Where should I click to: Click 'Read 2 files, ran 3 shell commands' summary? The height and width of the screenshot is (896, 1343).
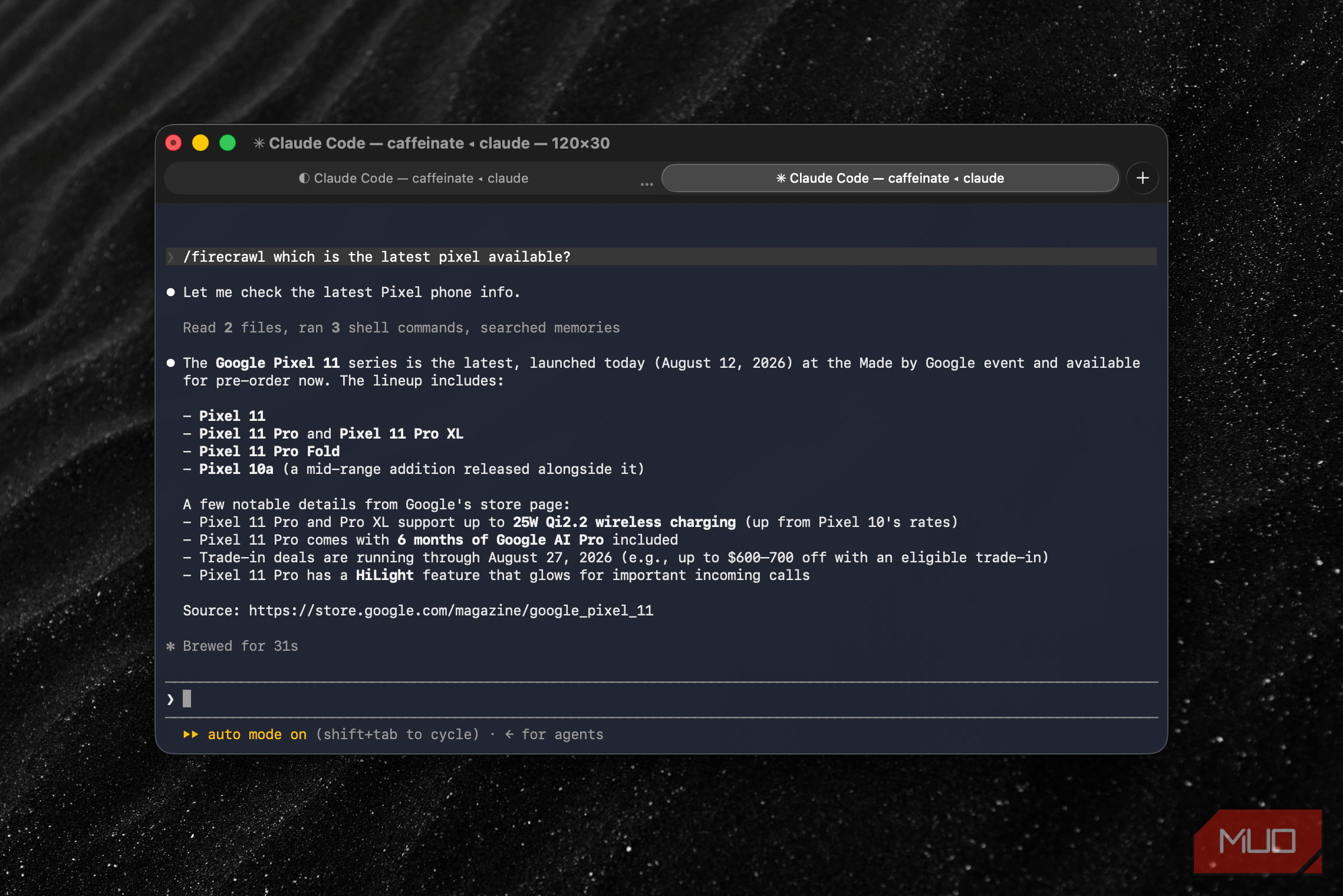pos(401,328)
